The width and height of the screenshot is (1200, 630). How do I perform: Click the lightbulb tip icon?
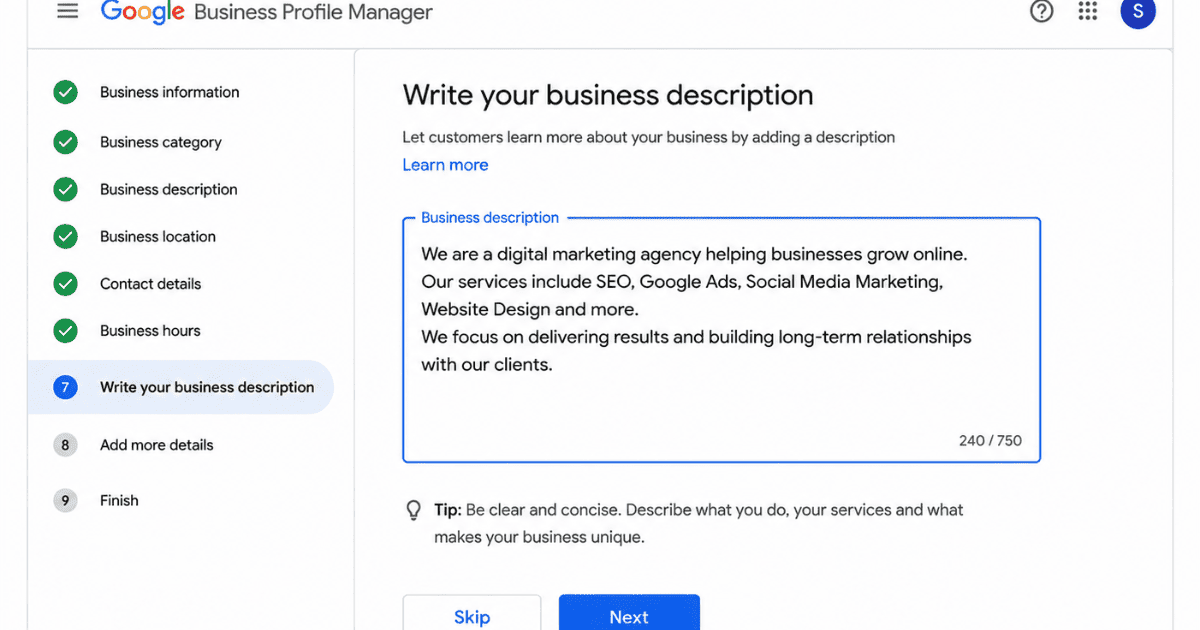click(413, 511)
